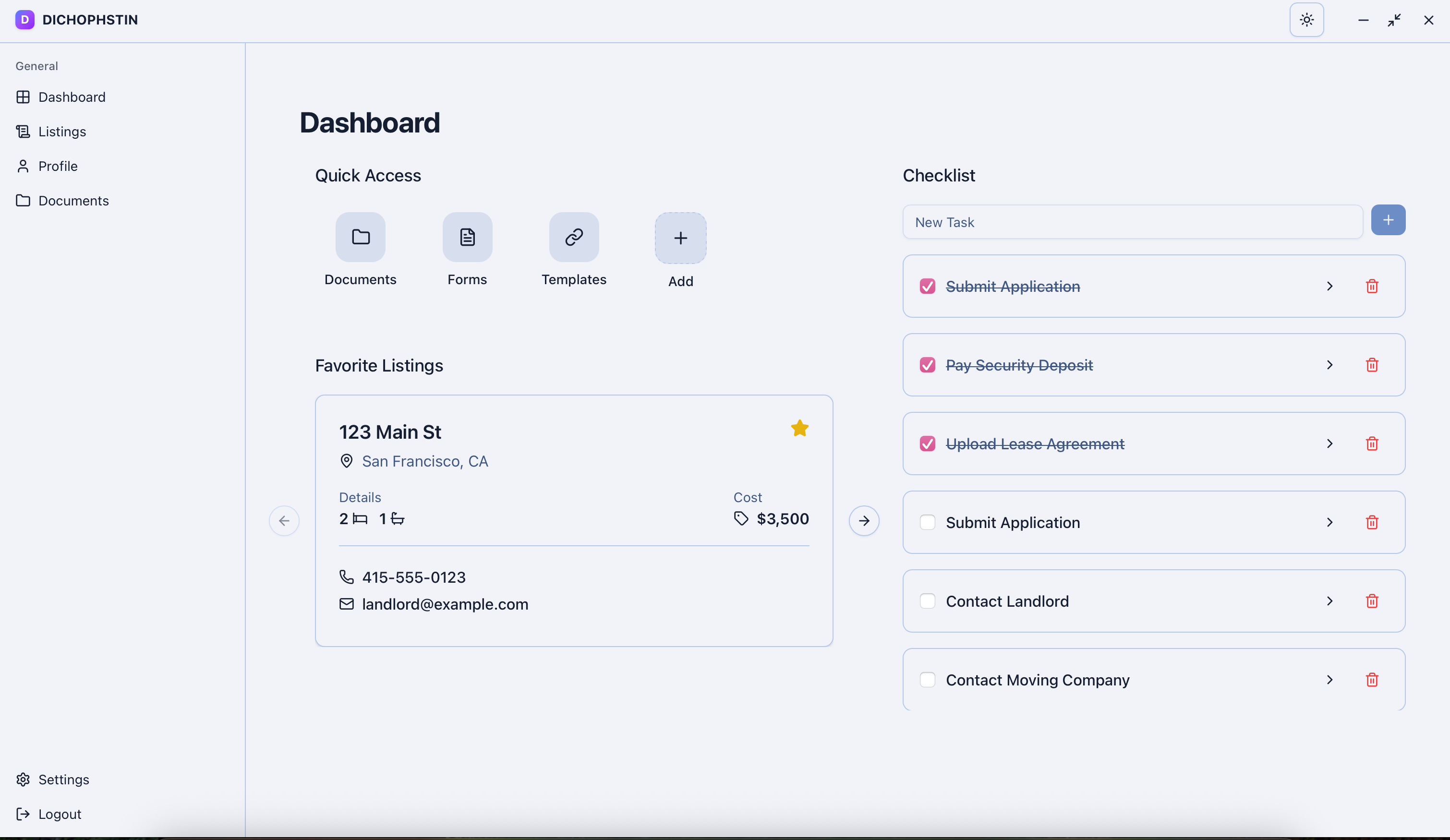1450x840 pixels.
Task: Focus the New Task input field
Action: tap(1132, 222)
